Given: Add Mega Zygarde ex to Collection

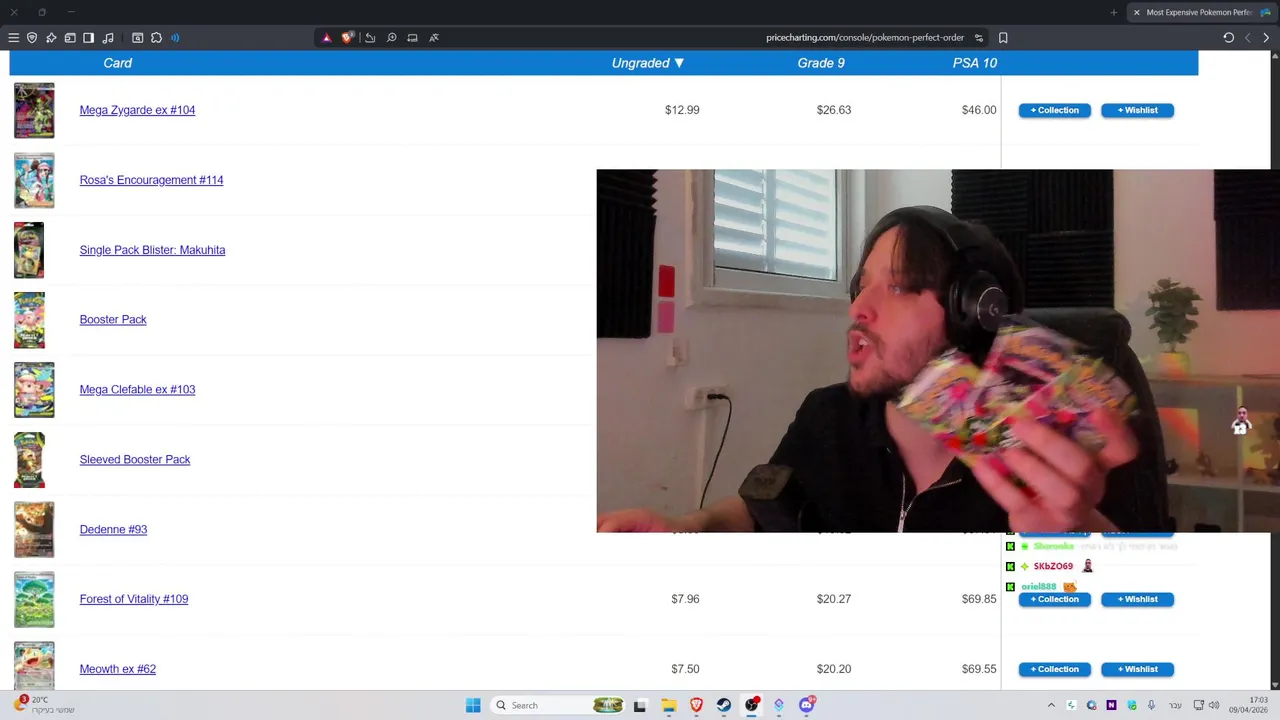Looking at the screenshot, I should [1055, 110].
